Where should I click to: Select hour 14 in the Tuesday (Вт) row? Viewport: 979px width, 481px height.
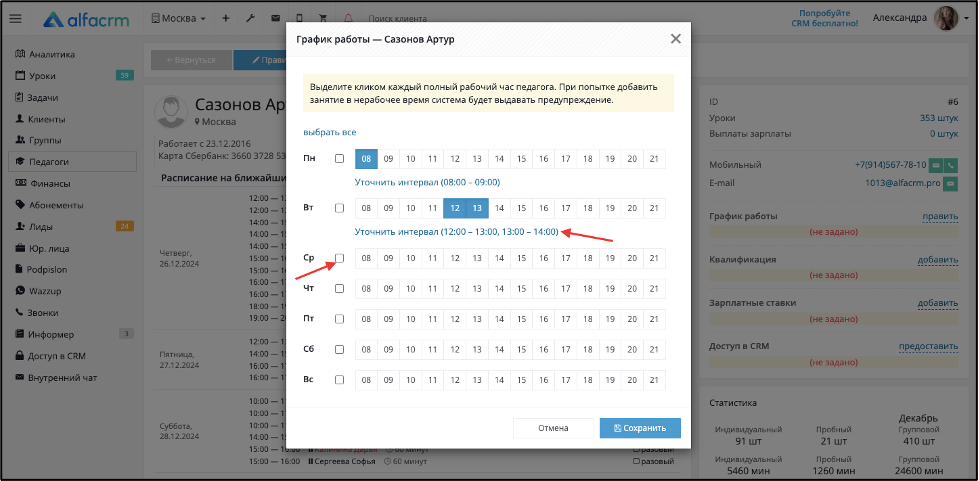[499, 209]
